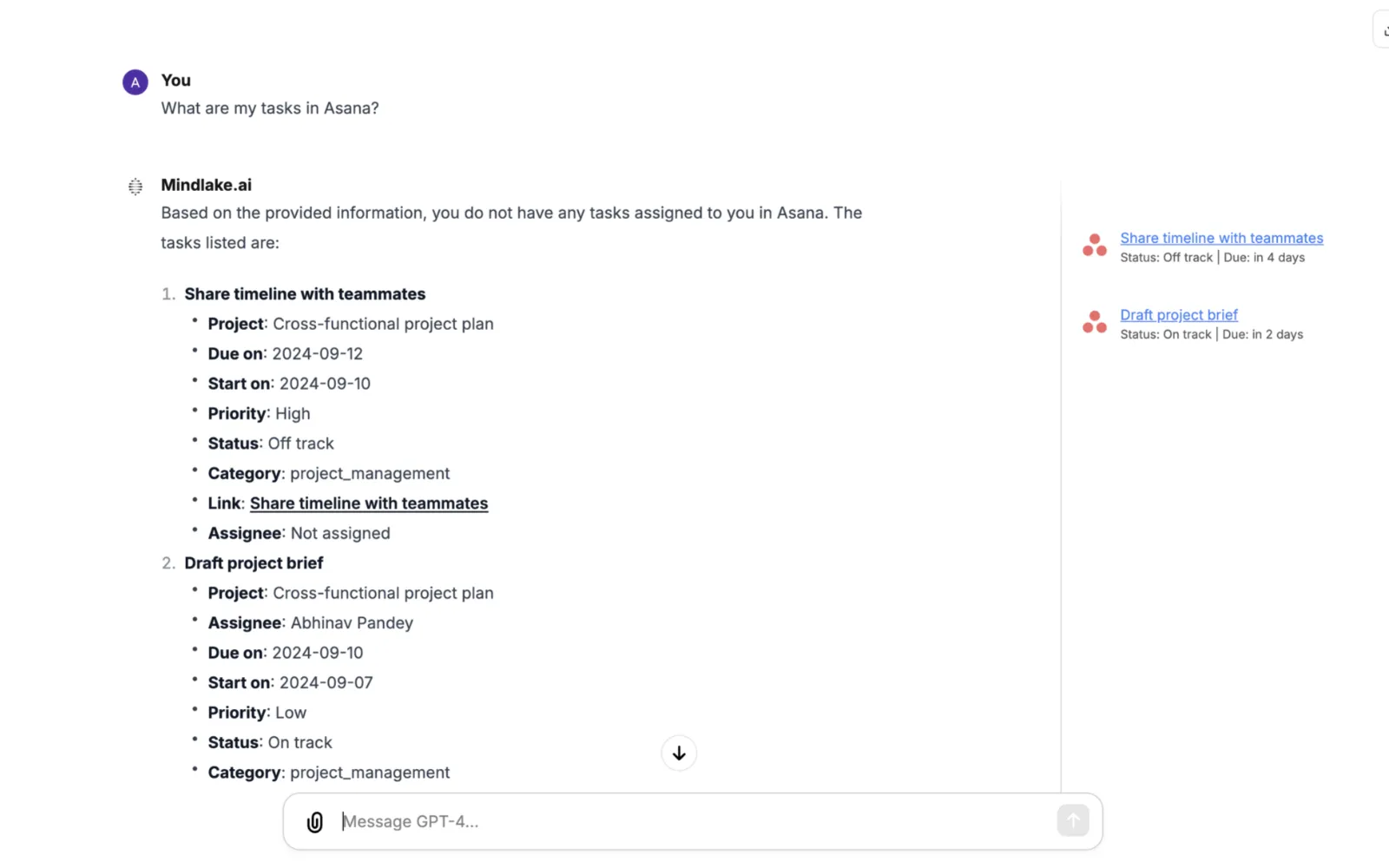The width and height of the screenshot is (1389, 868).
Task: Open sidebar link "Share timeline with teammates"
Action: pos(1221,238)
